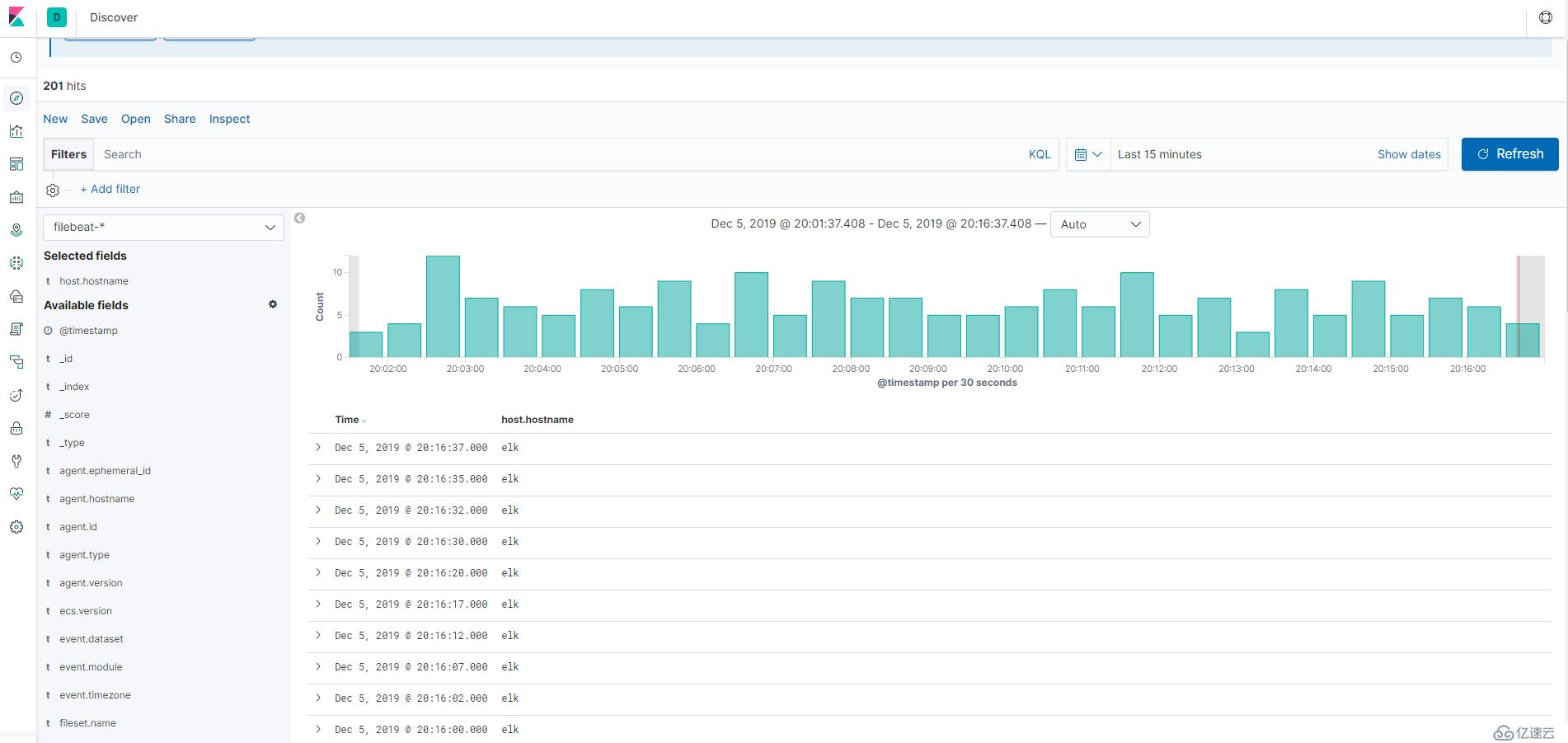Open filter options gear beside Add filter

[53, 190]
